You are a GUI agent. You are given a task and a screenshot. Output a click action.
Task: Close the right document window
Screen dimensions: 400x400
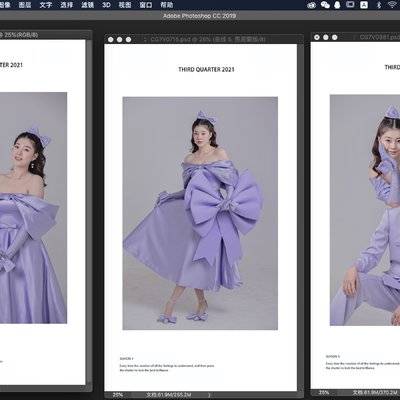pos(317,37)
